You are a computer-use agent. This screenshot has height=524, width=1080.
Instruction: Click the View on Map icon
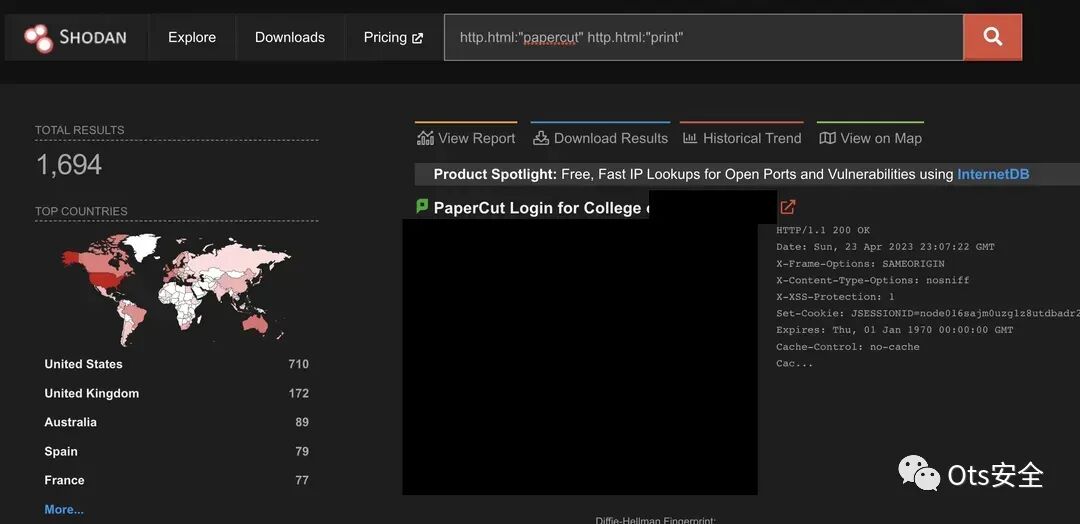[x=827, y=138]
